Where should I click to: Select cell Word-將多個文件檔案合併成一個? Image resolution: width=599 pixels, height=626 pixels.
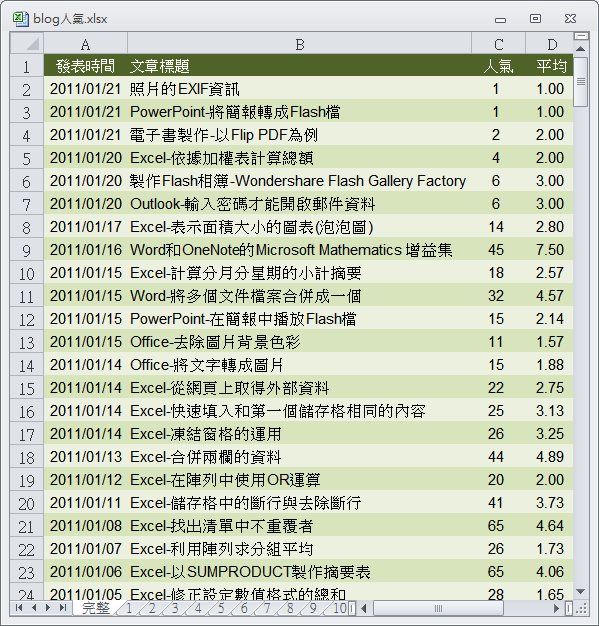click(x=300, y=296)
